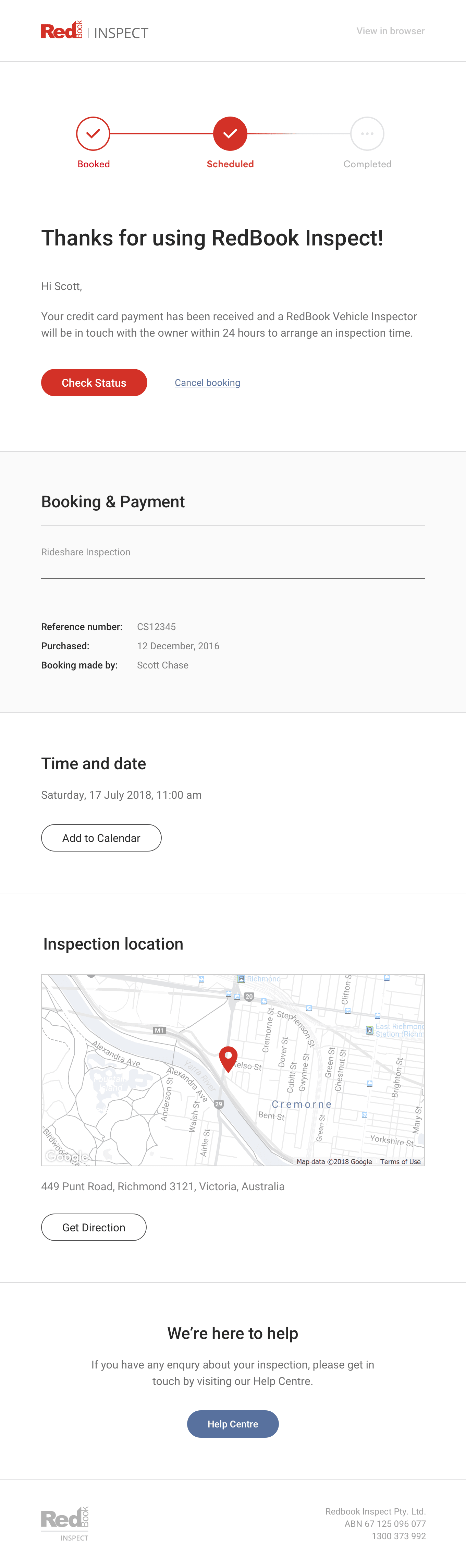Viewport: 466px width, 1568px height.
Task: Click the RedBook Inspect header logo
Action: (x=94, y=31)
